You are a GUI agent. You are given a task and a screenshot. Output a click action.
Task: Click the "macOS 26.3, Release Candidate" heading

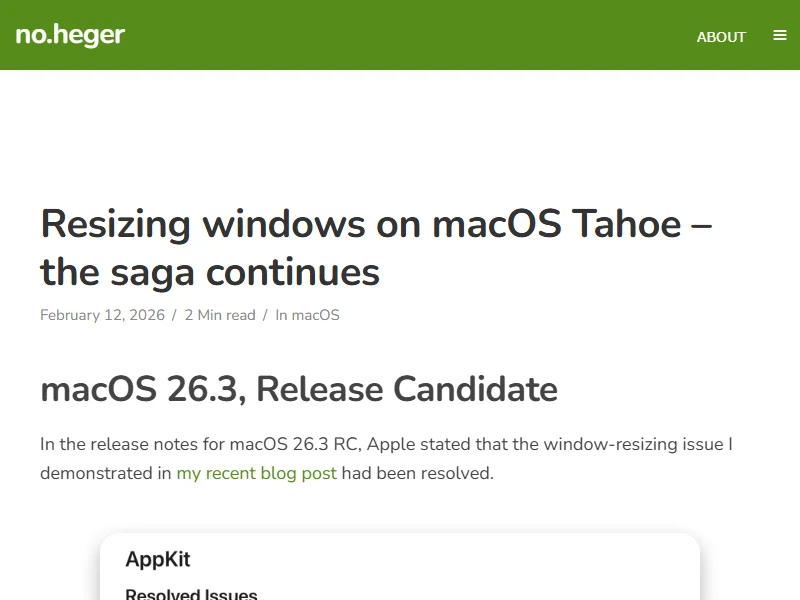coord(299,389)
